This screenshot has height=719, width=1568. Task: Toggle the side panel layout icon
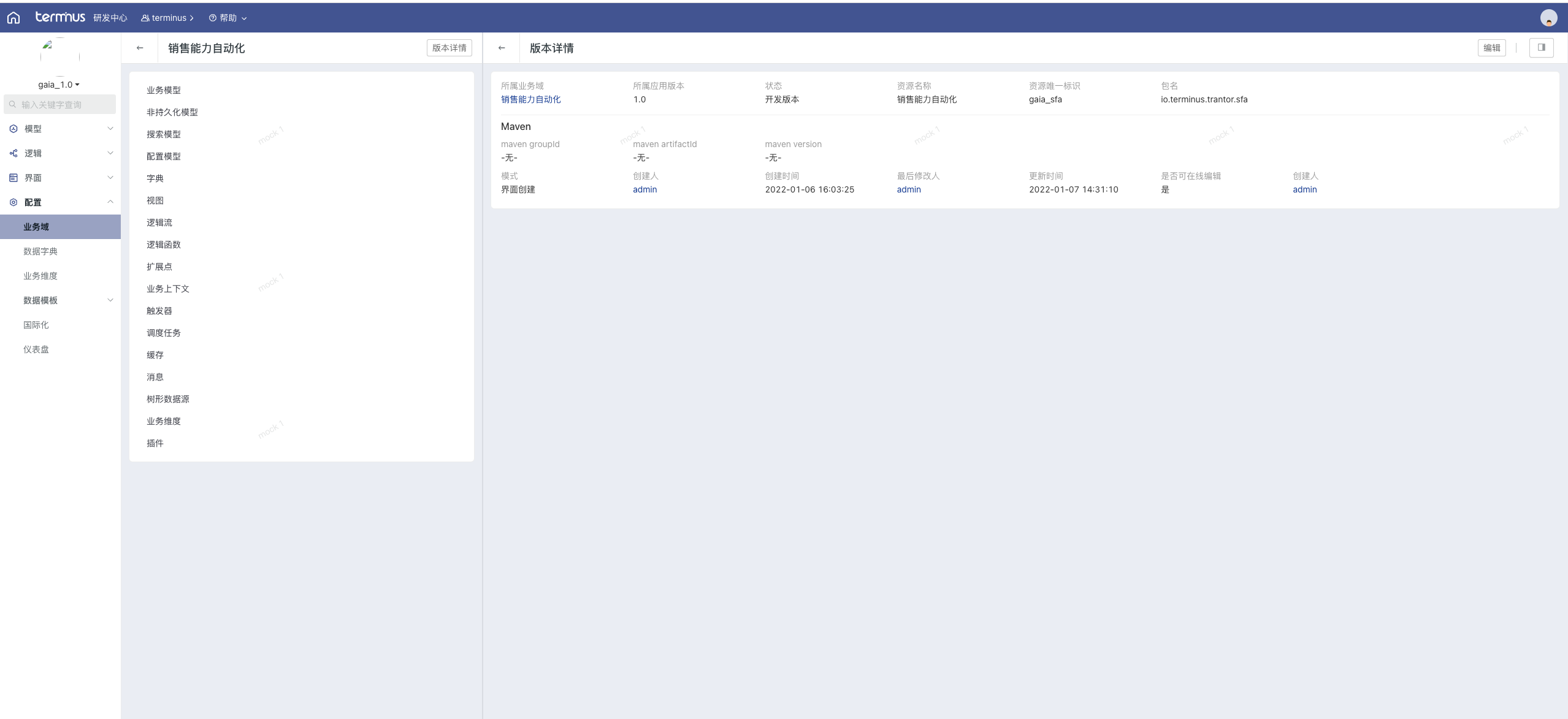click(x=1541, y=47)
